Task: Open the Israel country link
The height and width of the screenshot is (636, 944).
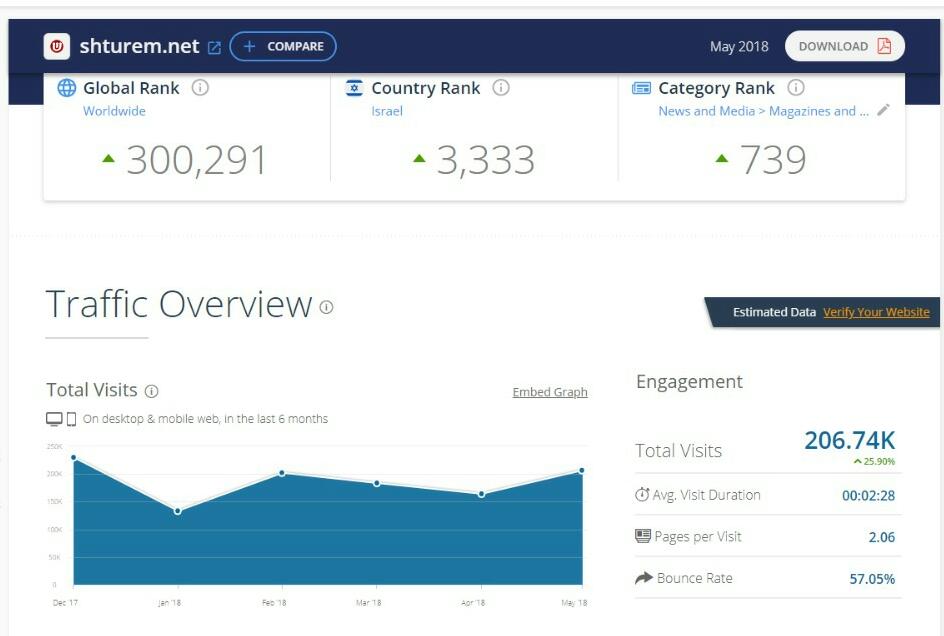Action: 387,111
